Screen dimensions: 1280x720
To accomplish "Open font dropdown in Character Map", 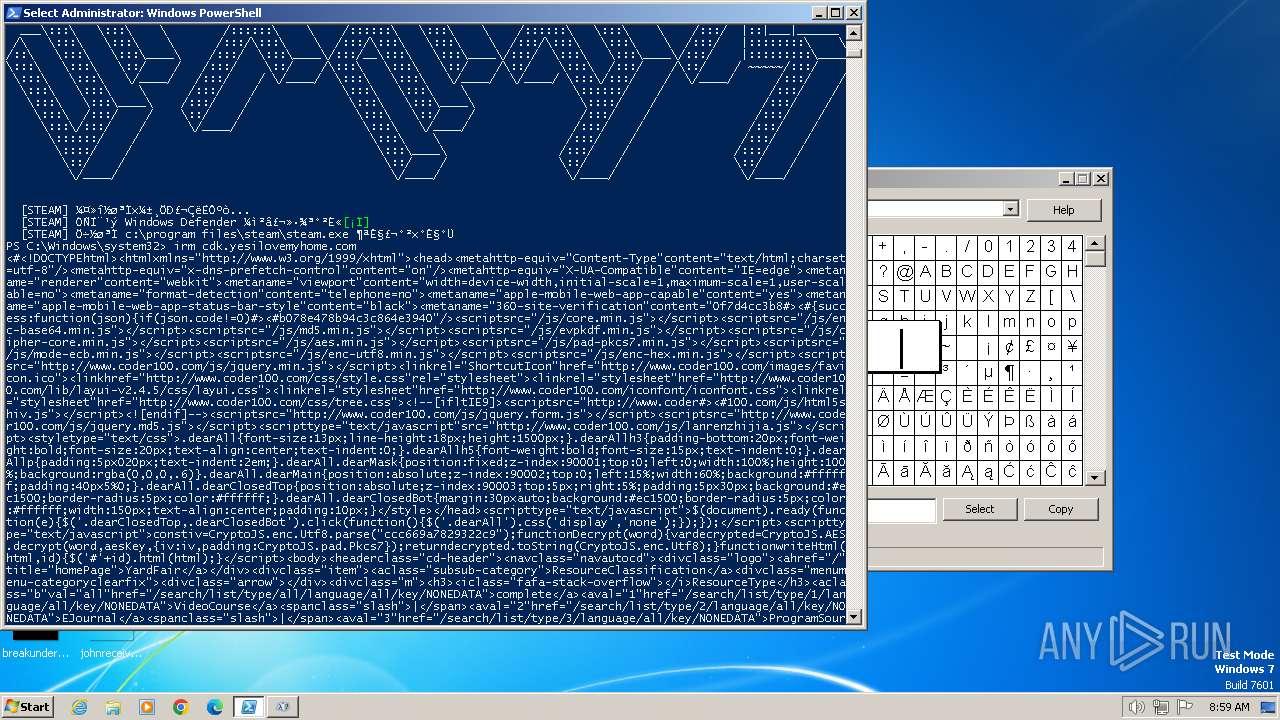I will [x=1010, y=209].
